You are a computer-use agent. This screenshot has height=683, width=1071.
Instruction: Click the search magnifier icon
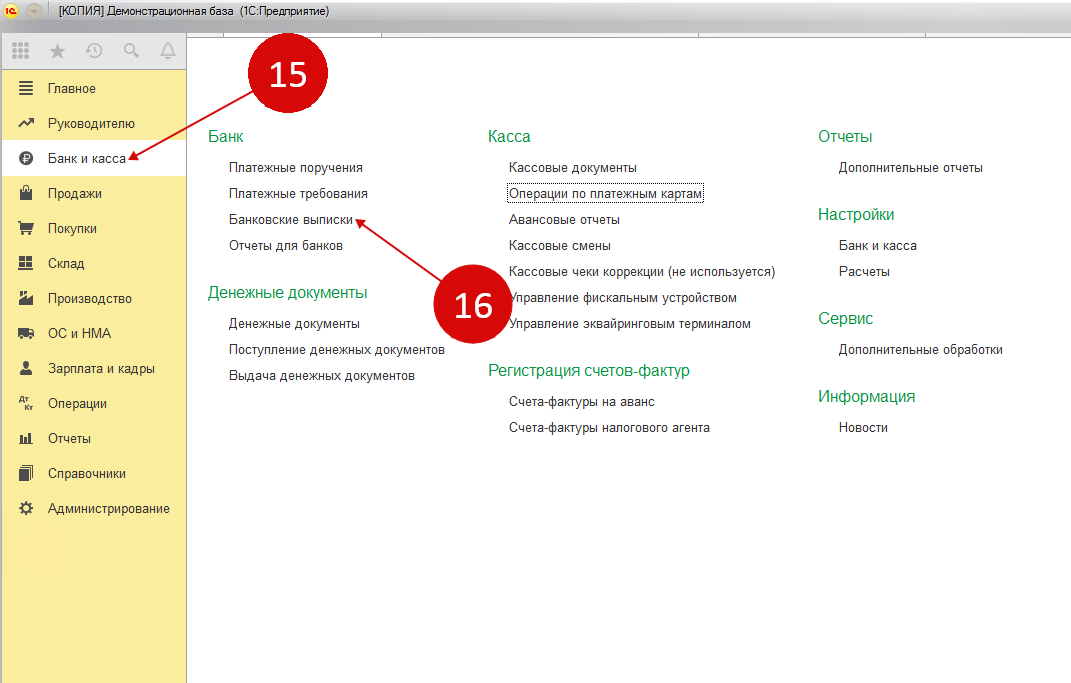tap(131, 51)
